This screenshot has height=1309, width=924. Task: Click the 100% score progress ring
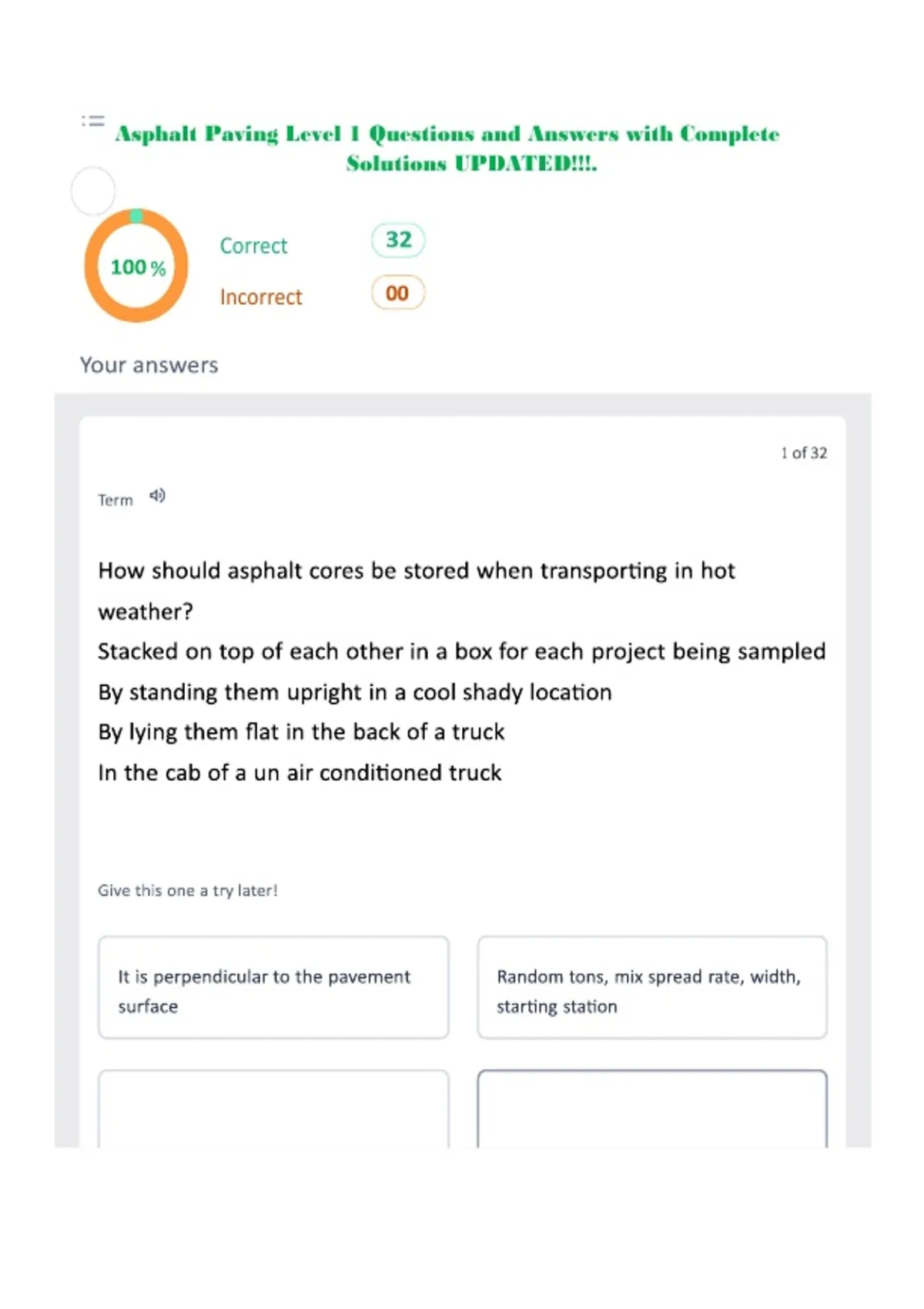136,266
